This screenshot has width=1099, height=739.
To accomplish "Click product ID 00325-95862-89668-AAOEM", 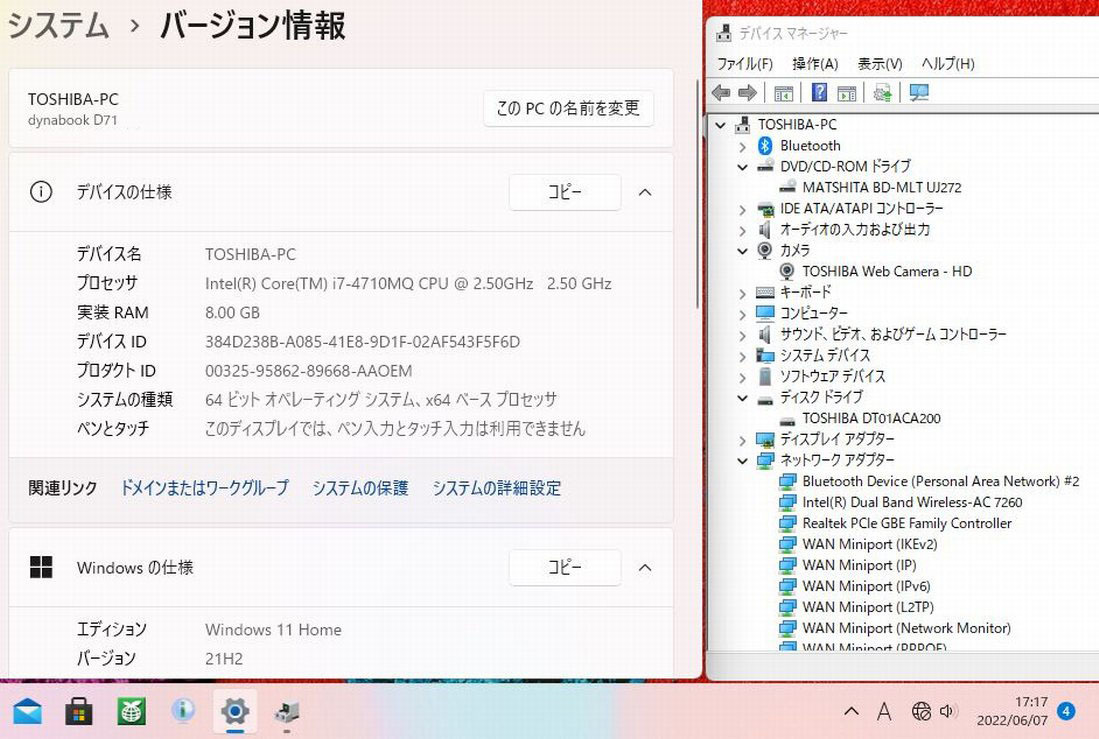I will tap(308, 371).
